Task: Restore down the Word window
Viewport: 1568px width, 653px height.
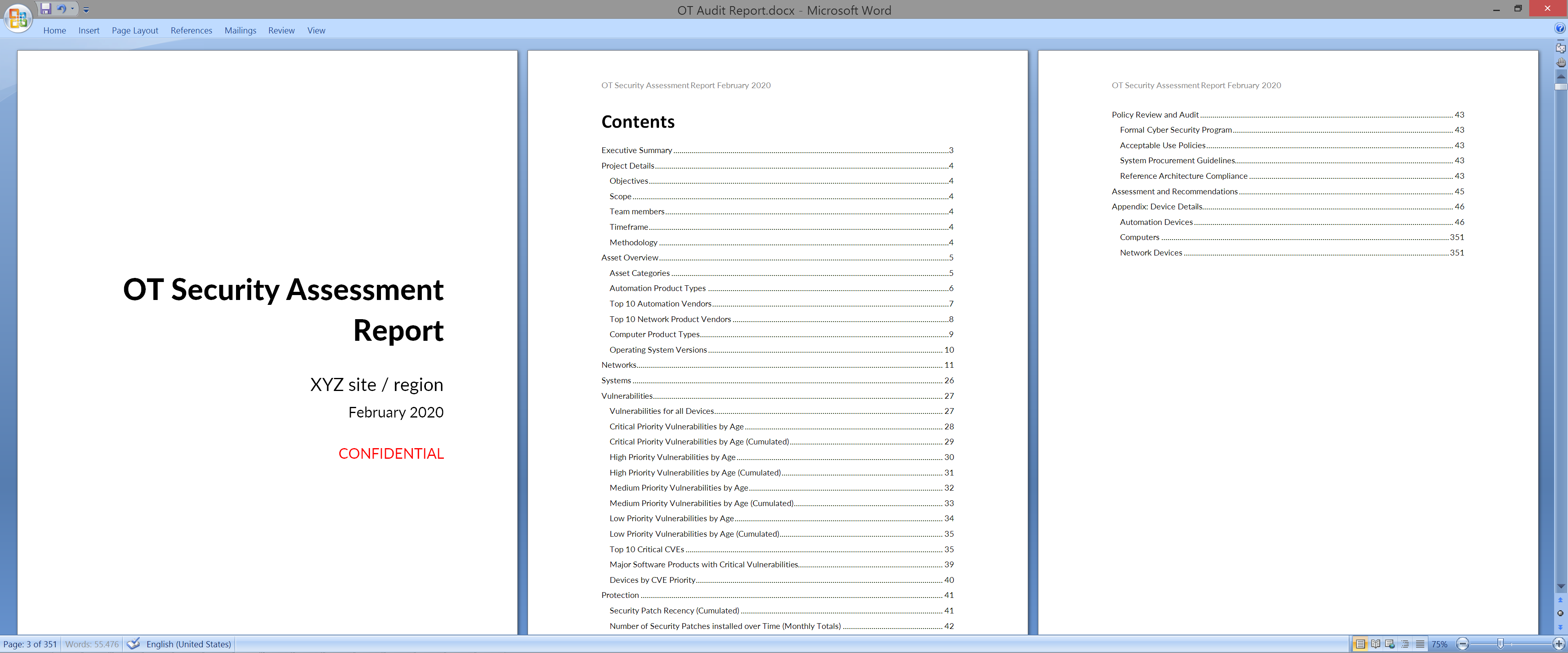Action: pyautogui.click(x=1518, y=9)
